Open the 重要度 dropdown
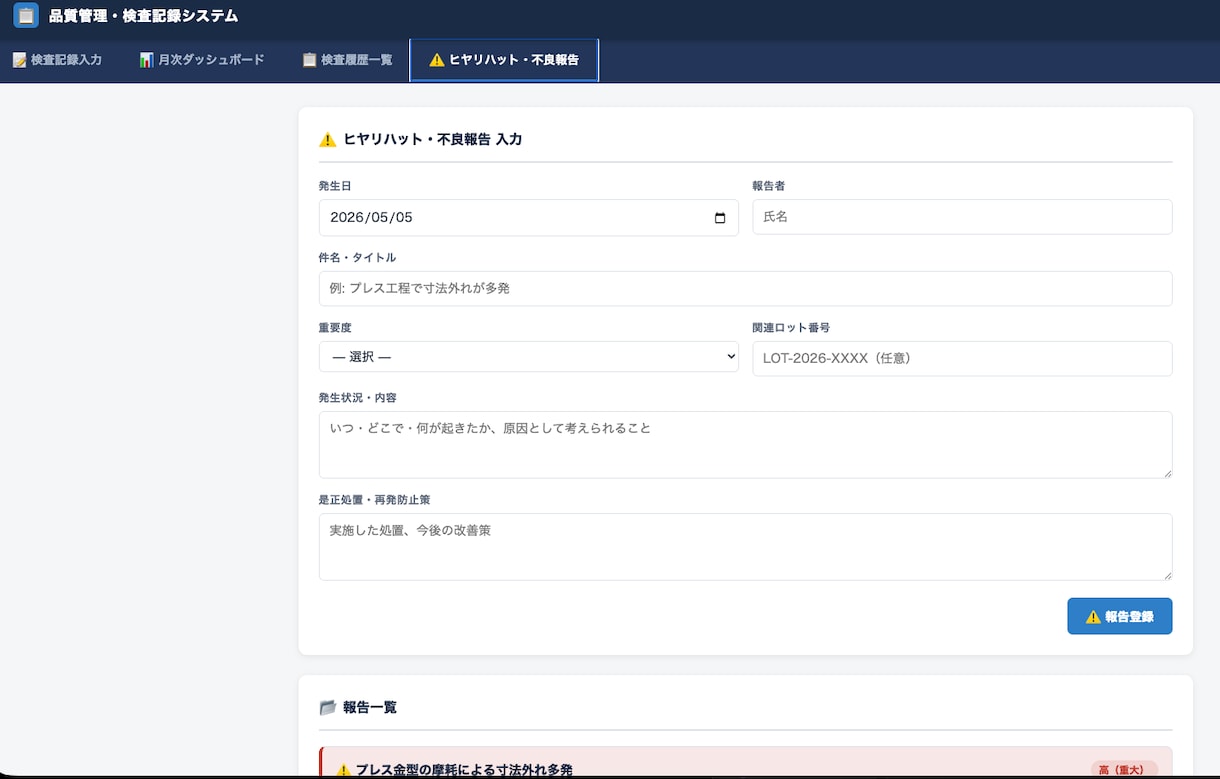 pyautogui.click(x=529, y=357)
